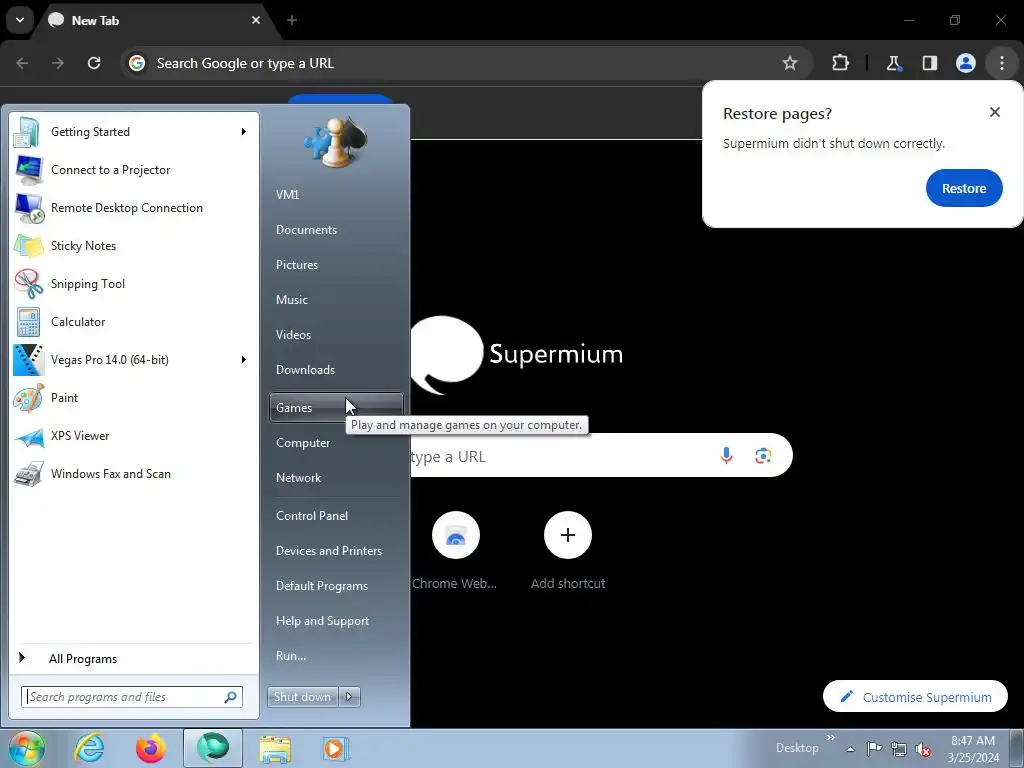This screenshot has width=1024, height=768.
Task: Toggle the side panel icon
Action: 930,63
